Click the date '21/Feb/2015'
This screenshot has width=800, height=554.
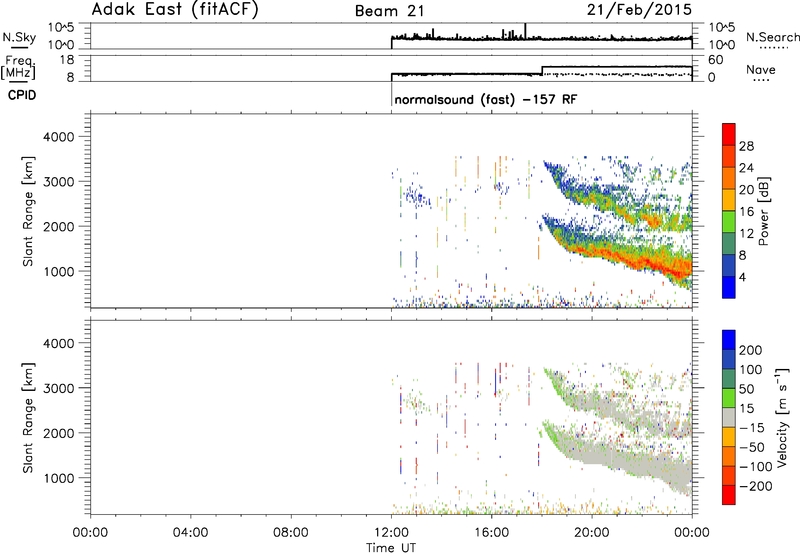[x=639, y=9]
